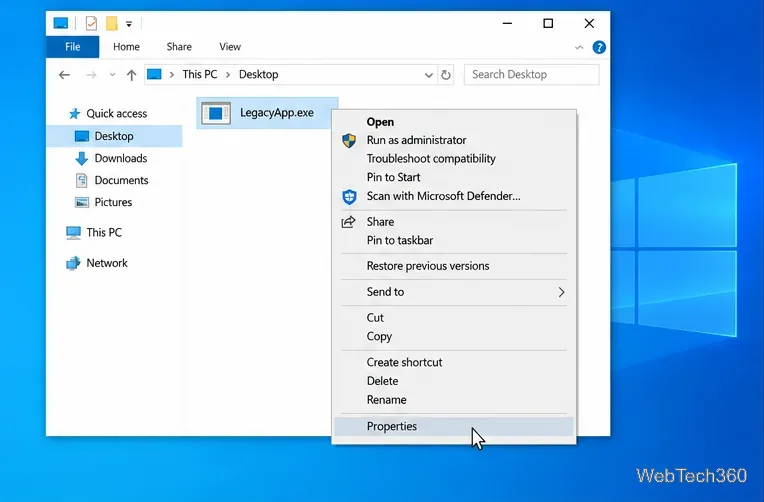Switch to the Share ribbon tab
The width and height of the screenshot is (764, 502).
coord(179,47)
